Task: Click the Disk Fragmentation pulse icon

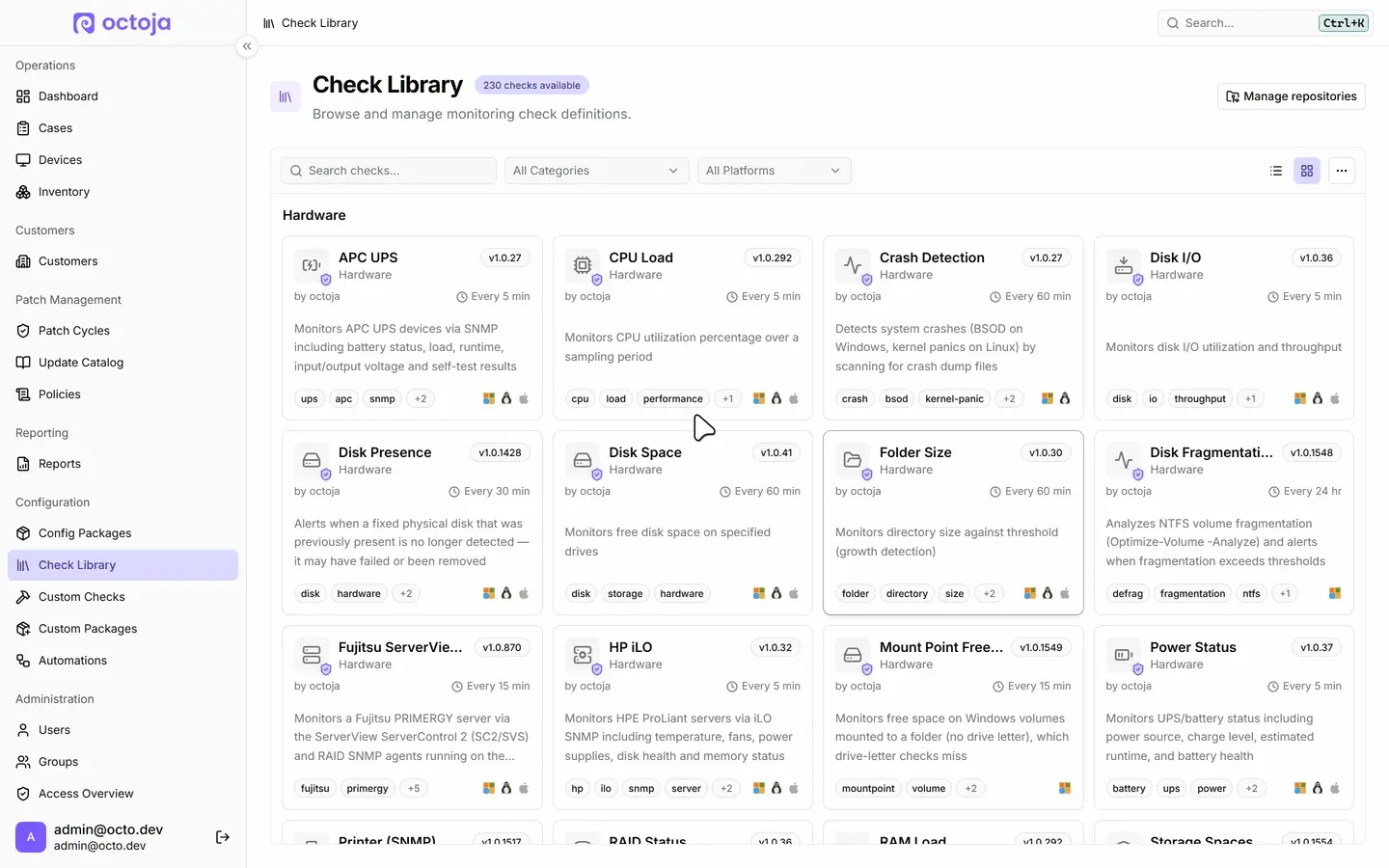Action: (x=1124, y=460)
